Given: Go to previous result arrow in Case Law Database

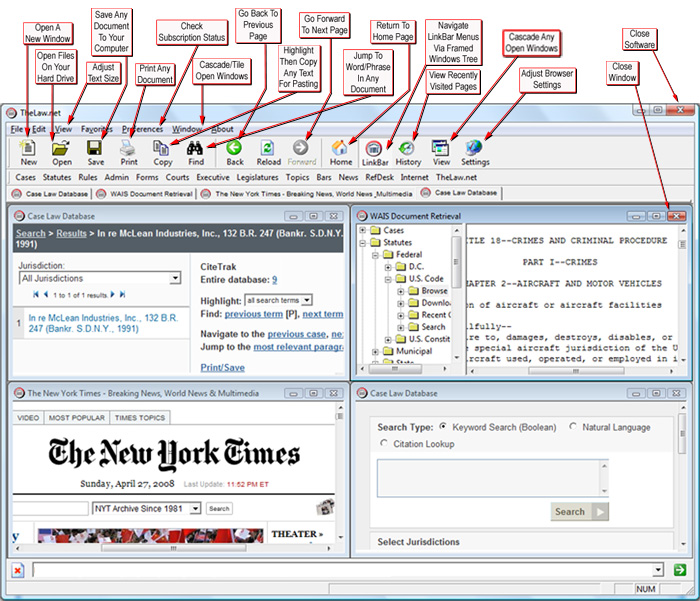Looking at the screenshot, I should click(x=46, y=294).
